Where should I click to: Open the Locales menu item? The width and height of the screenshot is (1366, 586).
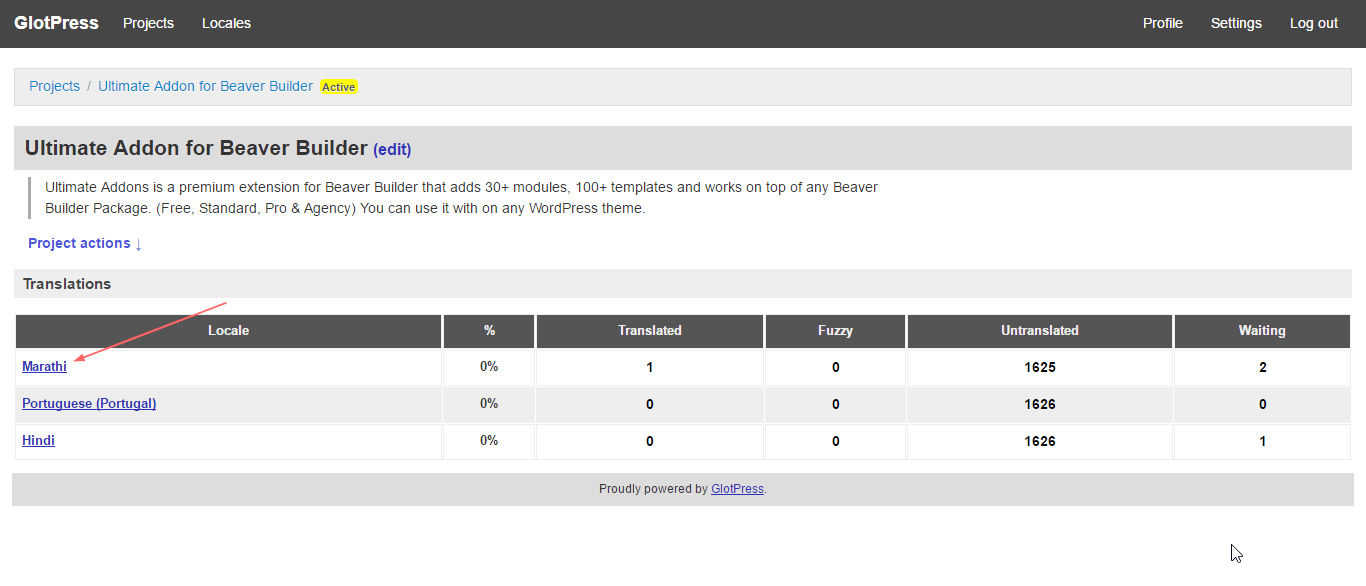click(x=226, y=23)
